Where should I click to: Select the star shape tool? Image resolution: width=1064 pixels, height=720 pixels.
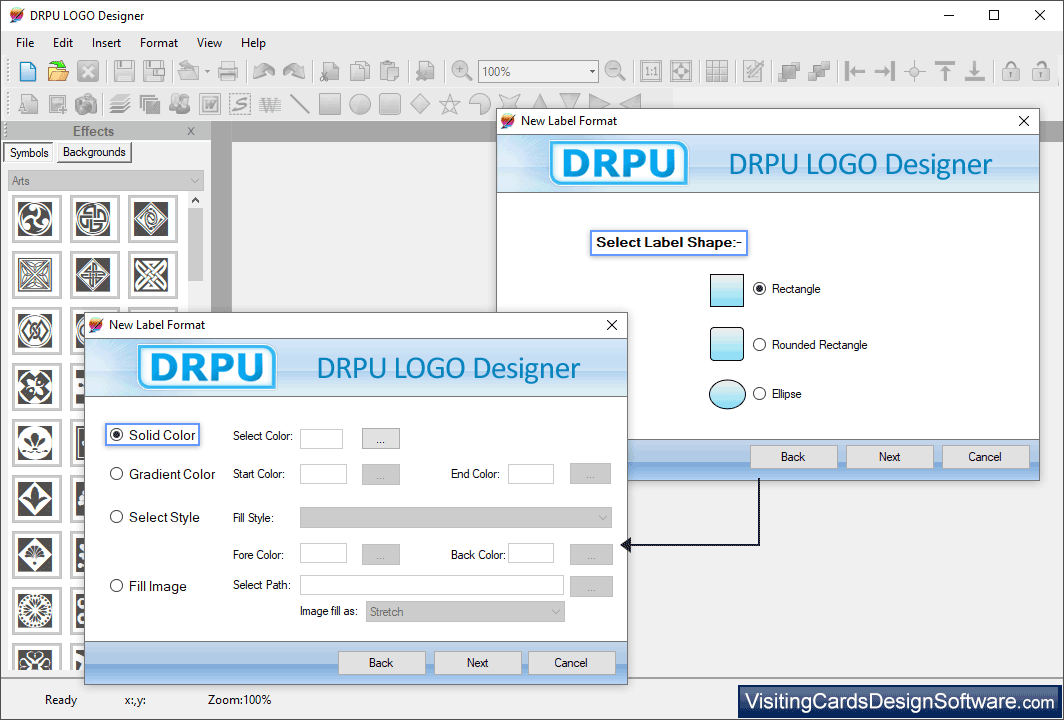449,104
